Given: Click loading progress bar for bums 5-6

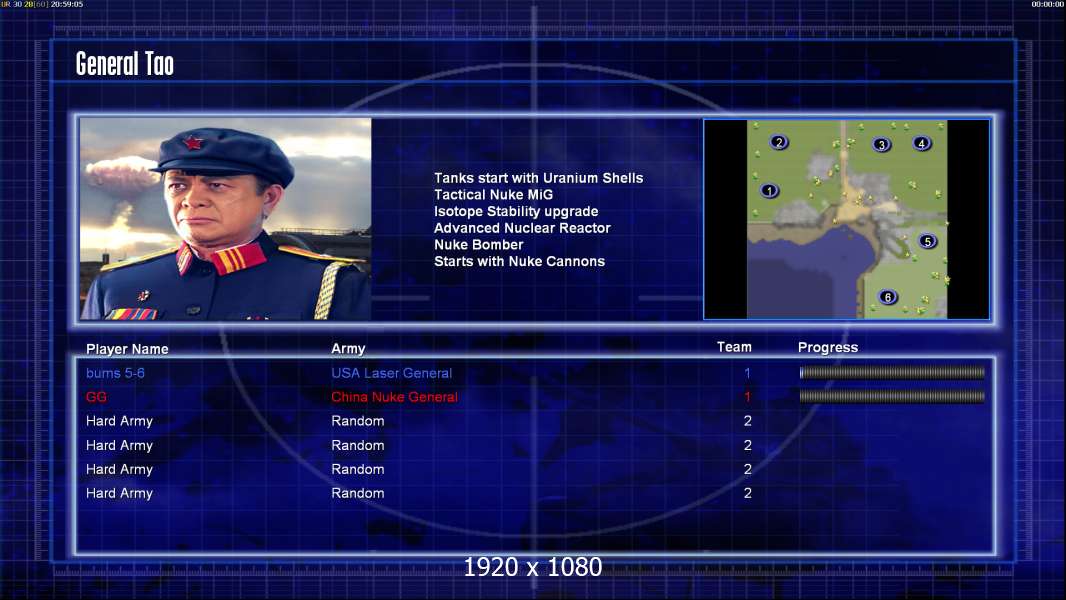Looking at the screenshot, I should 892,372.
